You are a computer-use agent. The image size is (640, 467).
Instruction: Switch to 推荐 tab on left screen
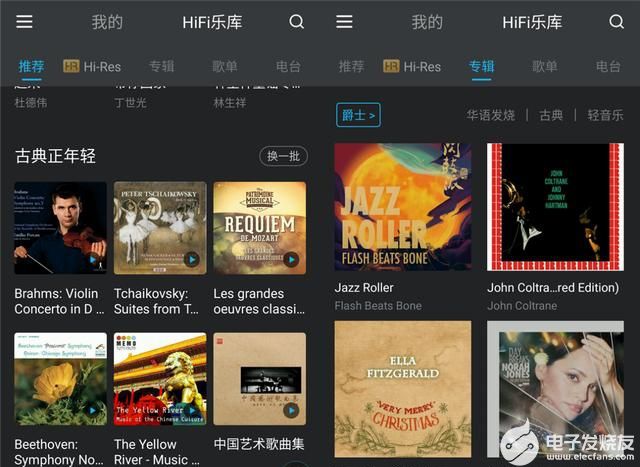tap(31, 67)
